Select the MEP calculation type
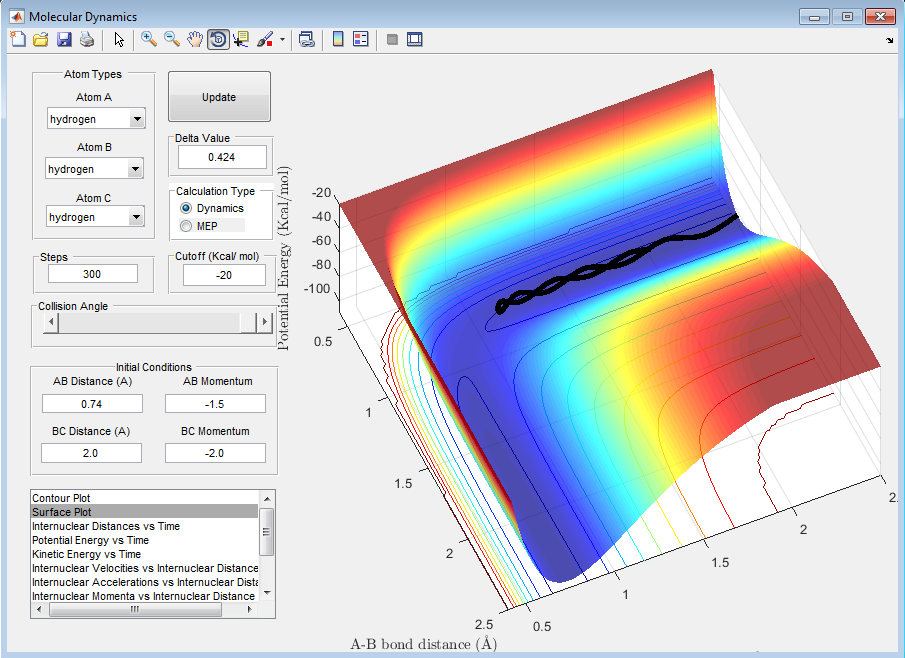The width and height of the screenshot is (905, 658). pyautogui.click(x=186, y=226)
